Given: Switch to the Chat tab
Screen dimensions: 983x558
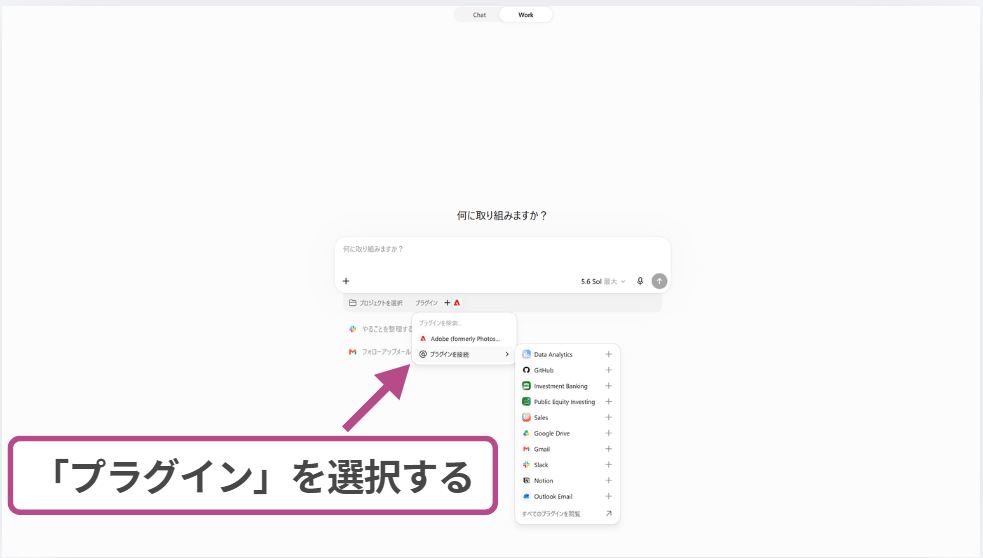Looking at the screenshot, I should [479, 15].
